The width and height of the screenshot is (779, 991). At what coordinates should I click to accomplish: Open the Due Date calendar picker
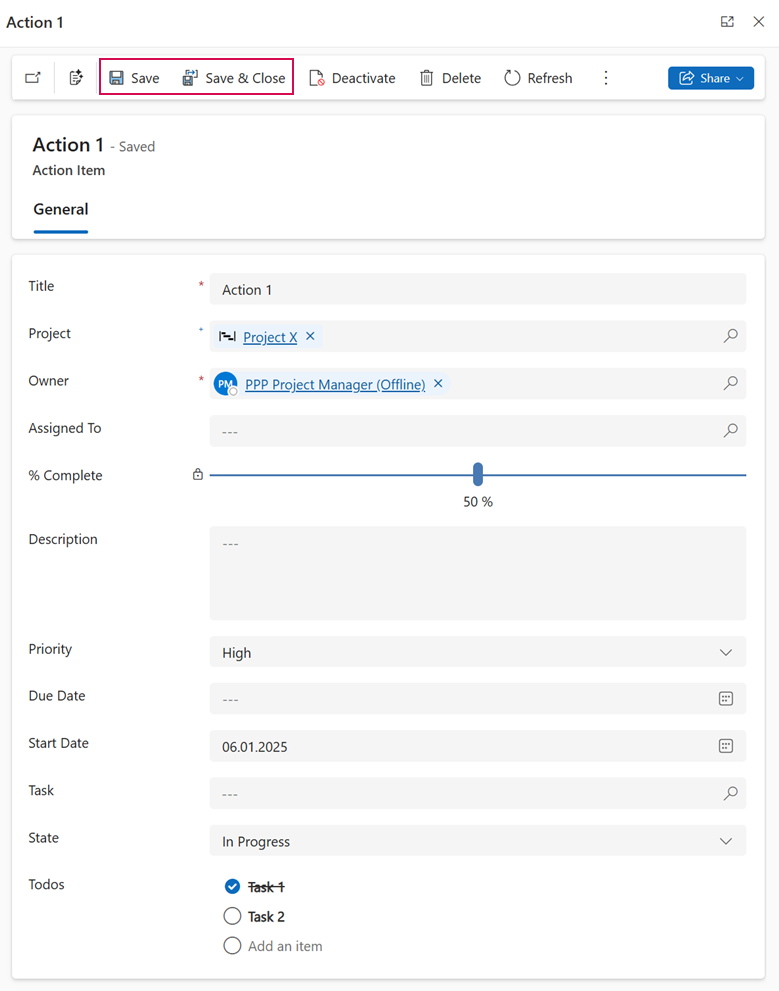point(726,699)
